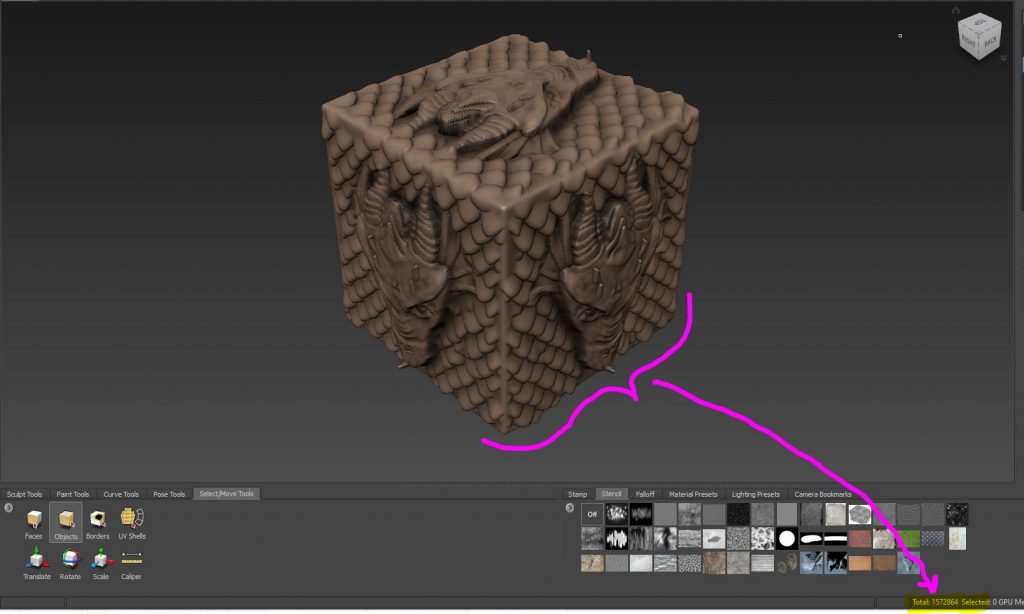Image resolution: width=1024 pixels, height=614 pixels.
Task: Activate the Scale tool
Action: coord(101,560)
